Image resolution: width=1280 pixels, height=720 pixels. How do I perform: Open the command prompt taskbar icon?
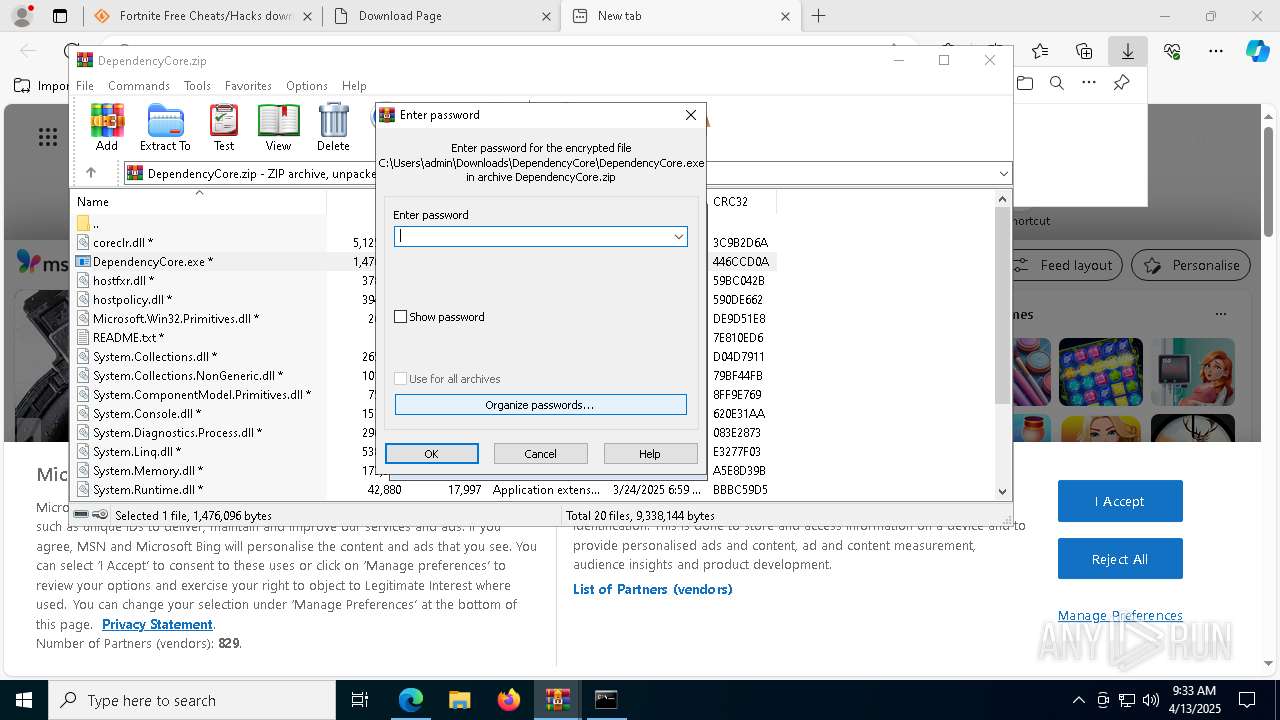pyautogui.click(x=606, y=700)
